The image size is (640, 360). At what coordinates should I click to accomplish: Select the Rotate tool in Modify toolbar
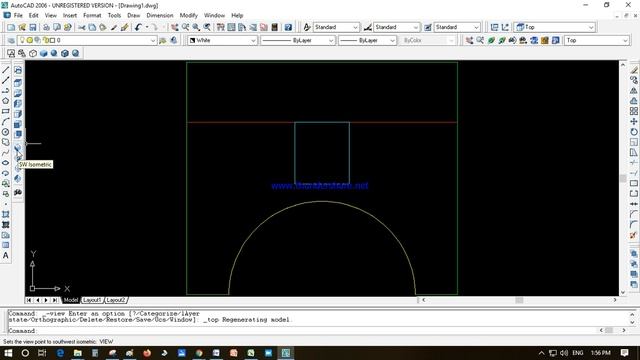pos(633,131)
